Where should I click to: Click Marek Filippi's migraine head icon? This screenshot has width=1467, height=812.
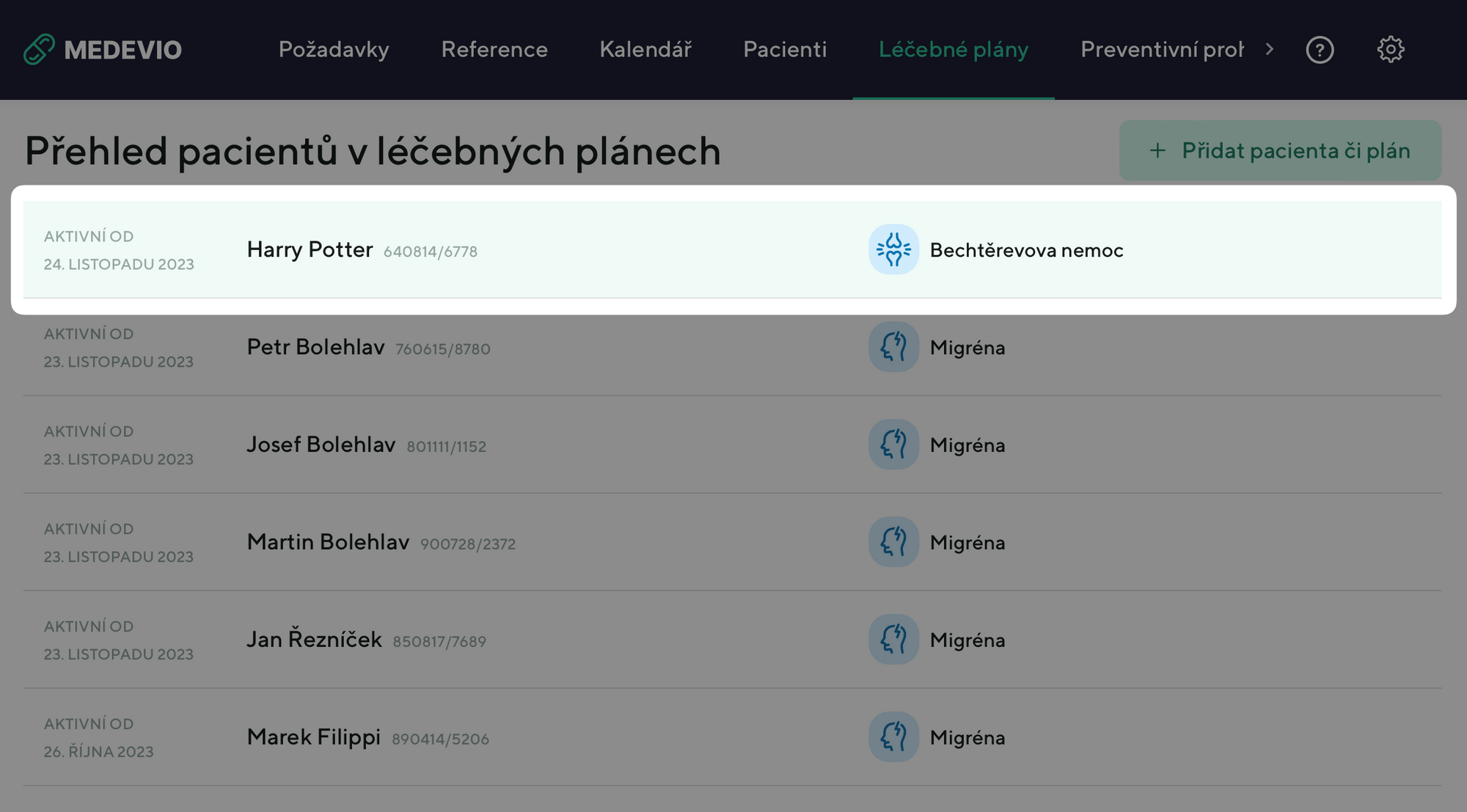coord(893,737)
